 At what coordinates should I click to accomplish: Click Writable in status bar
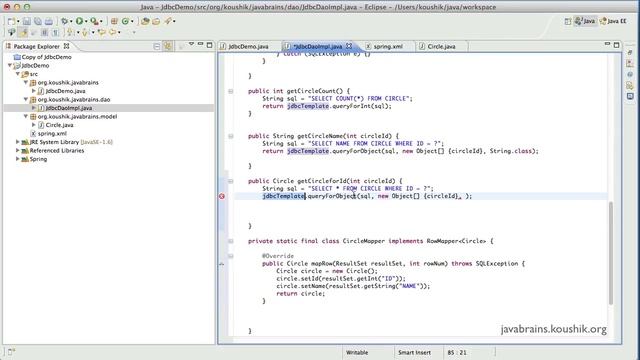point(357,352)
